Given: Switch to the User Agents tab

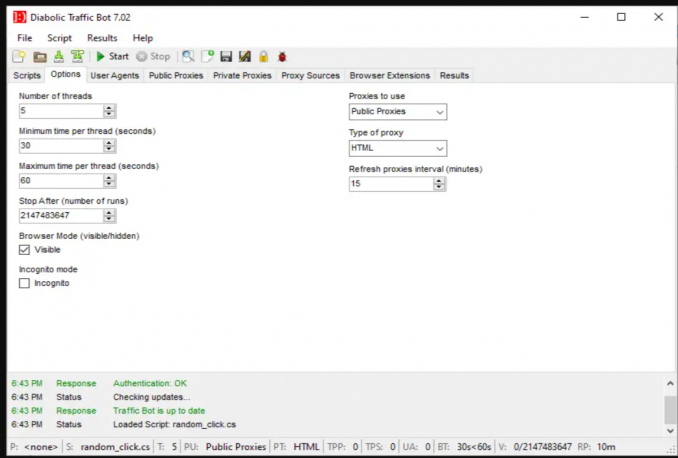Looking at the screenshot, I should (x=114, y=75).
